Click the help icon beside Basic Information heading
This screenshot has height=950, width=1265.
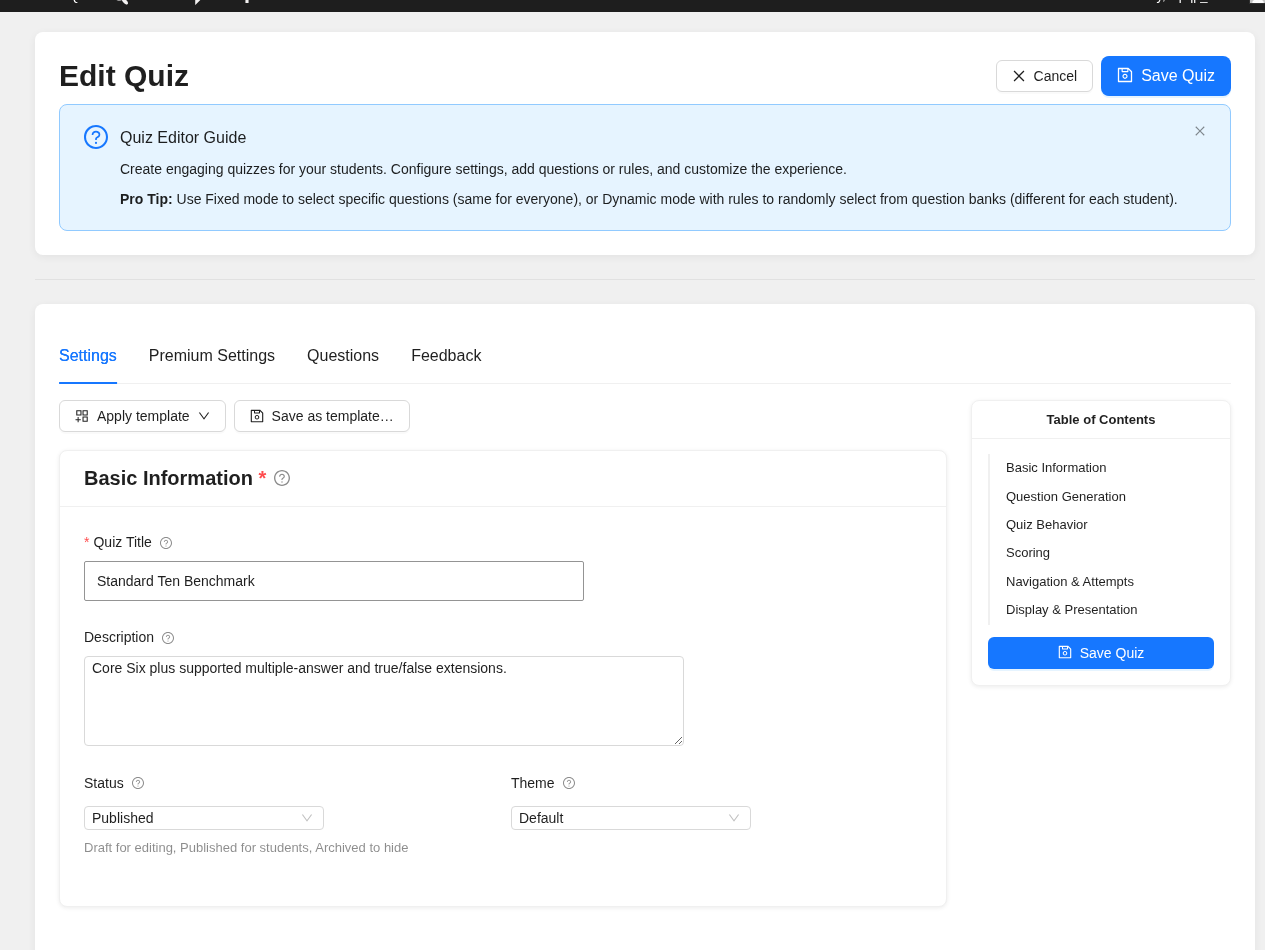click(282, 478)
